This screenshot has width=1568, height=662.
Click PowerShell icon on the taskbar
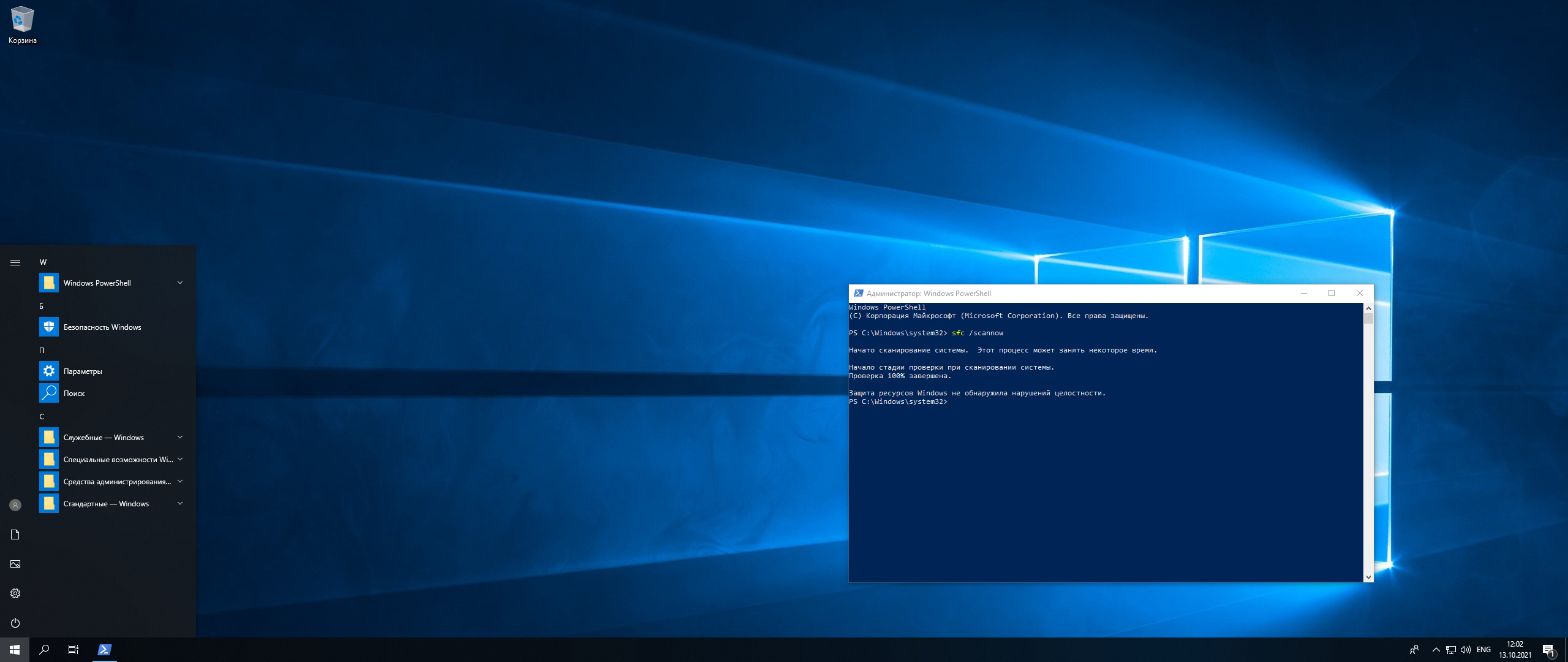click(104, 650)
